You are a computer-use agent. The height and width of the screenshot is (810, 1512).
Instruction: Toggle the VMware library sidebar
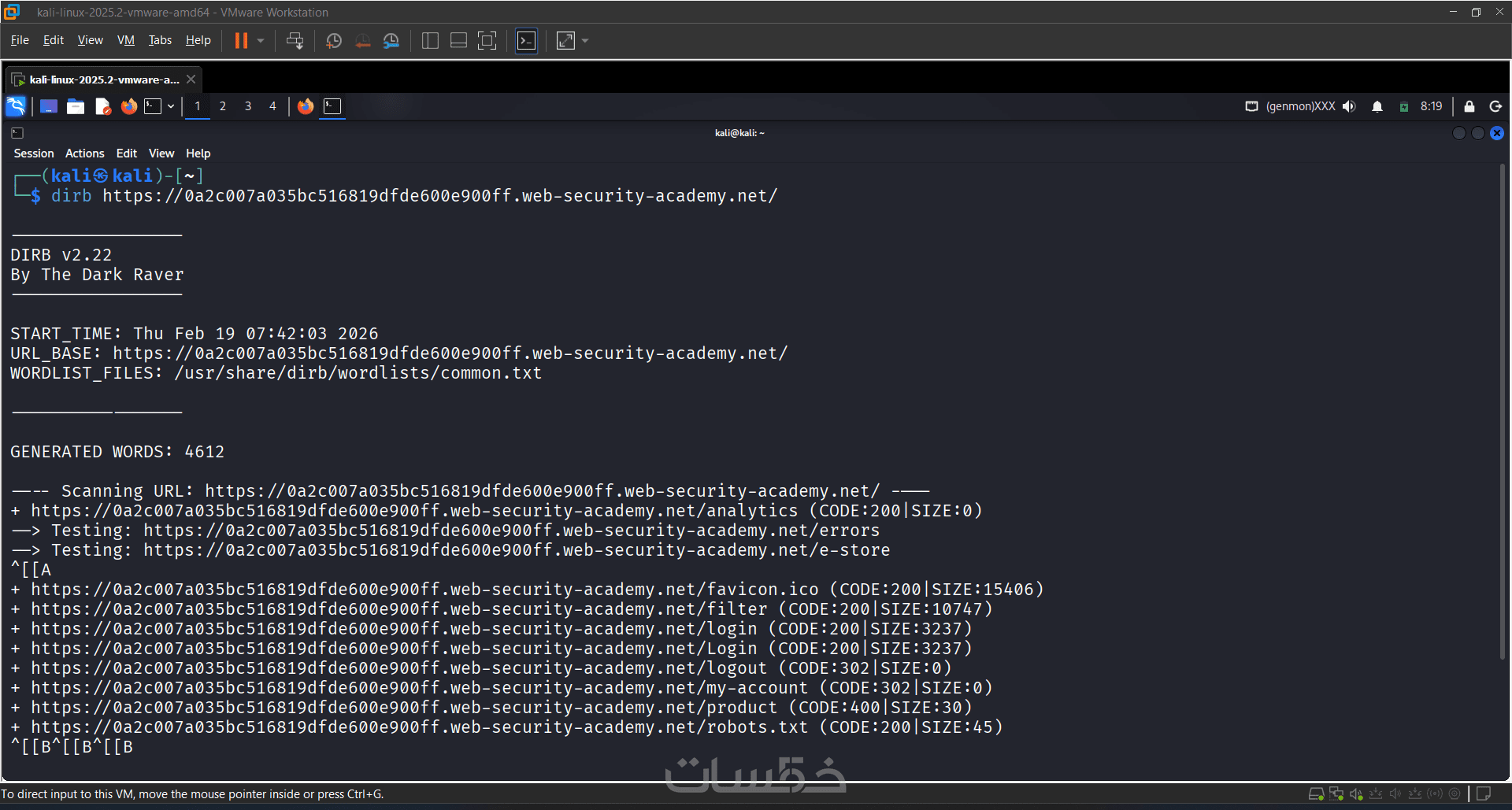430,41
